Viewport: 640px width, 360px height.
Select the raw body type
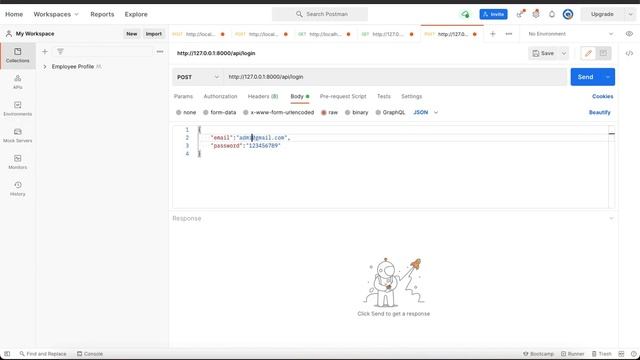tap(329, 112)
